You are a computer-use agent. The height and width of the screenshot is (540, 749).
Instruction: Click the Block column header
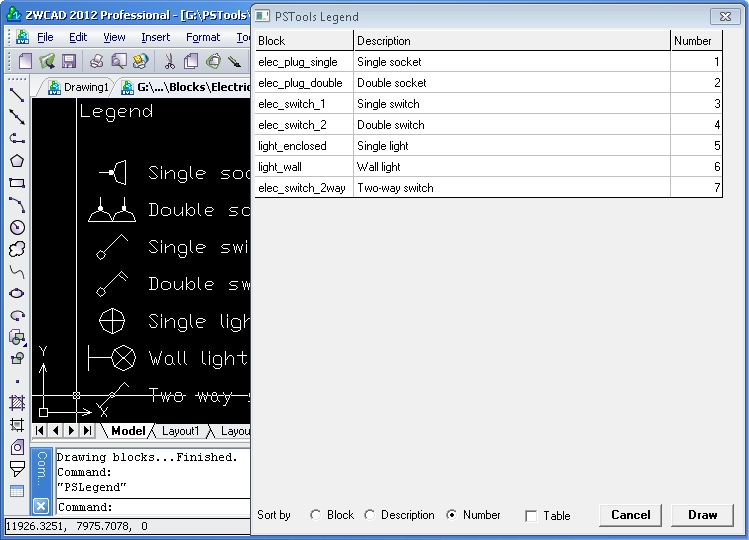coord(304,41)
